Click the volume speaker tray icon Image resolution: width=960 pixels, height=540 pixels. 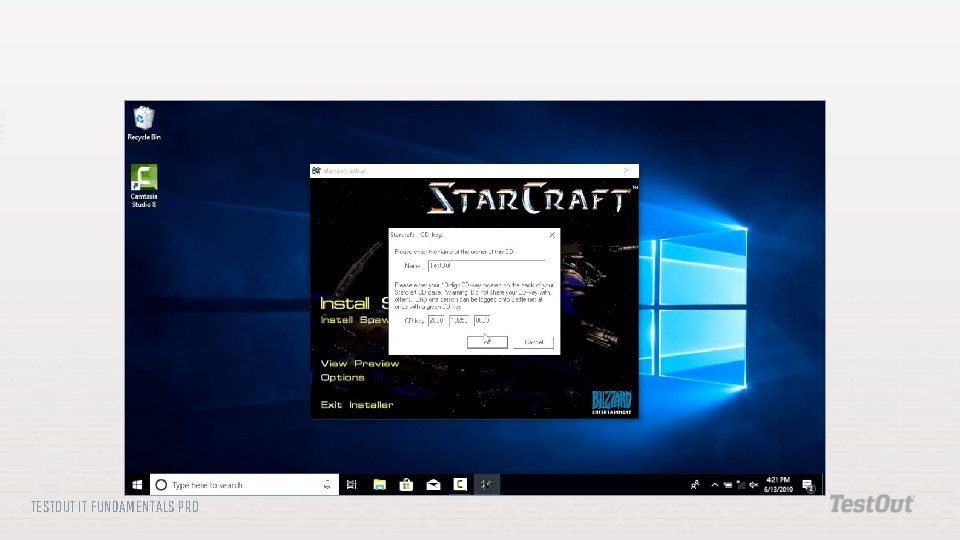[754, 485]
